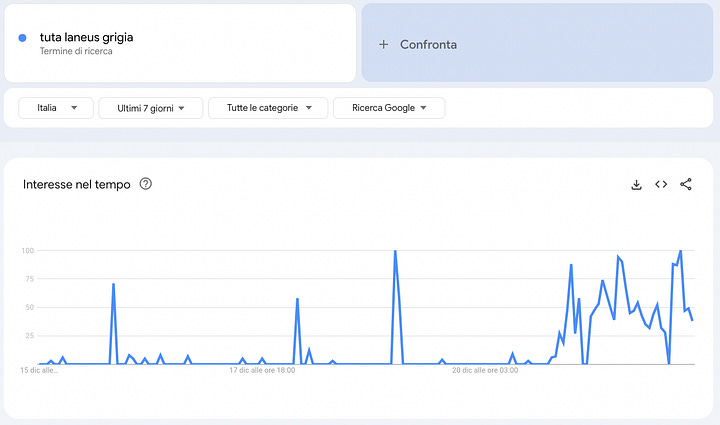Edit the search term tuta laneus grigia
720x425 pixels.
(86, 37)
